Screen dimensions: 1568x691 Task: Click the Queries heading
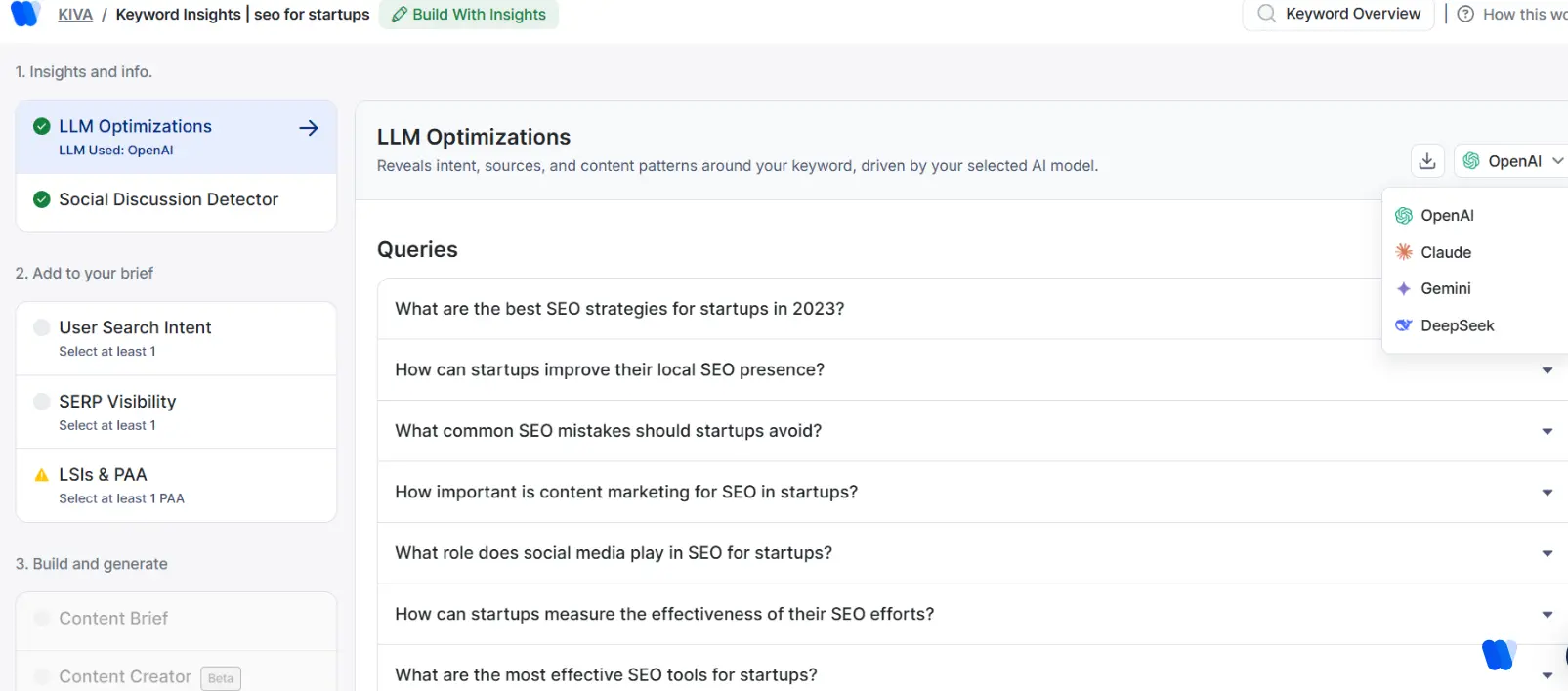[417, 250]
